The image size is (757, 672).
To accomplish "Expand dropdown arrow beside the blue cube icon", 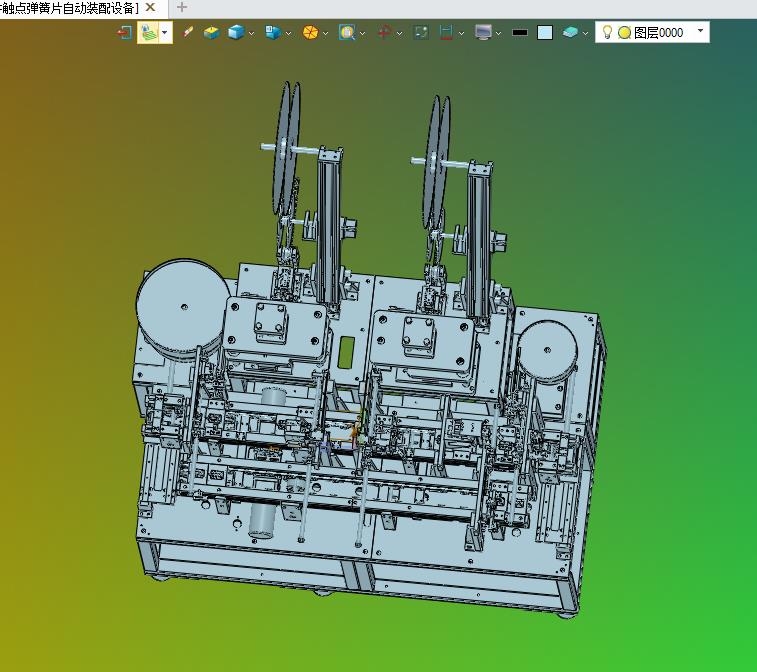I will tap(252, 32).
